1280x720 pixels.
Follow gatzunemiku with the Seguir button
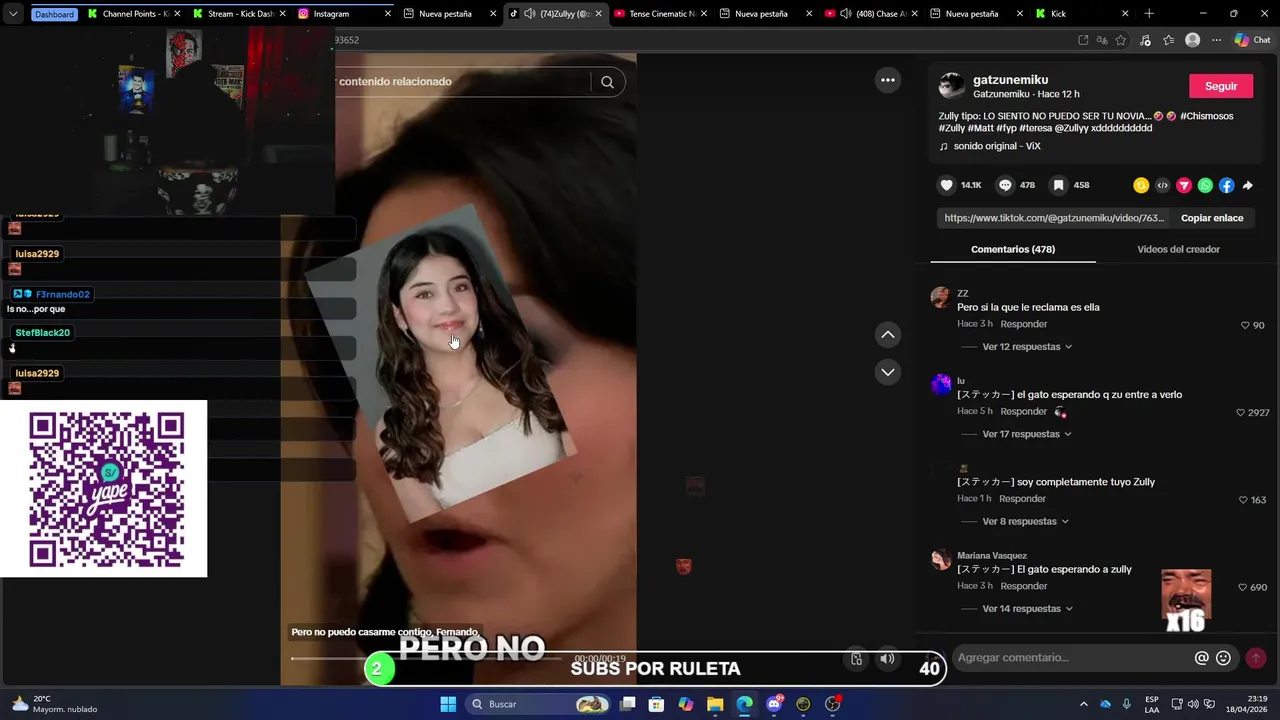click(x=1220, y=86)
